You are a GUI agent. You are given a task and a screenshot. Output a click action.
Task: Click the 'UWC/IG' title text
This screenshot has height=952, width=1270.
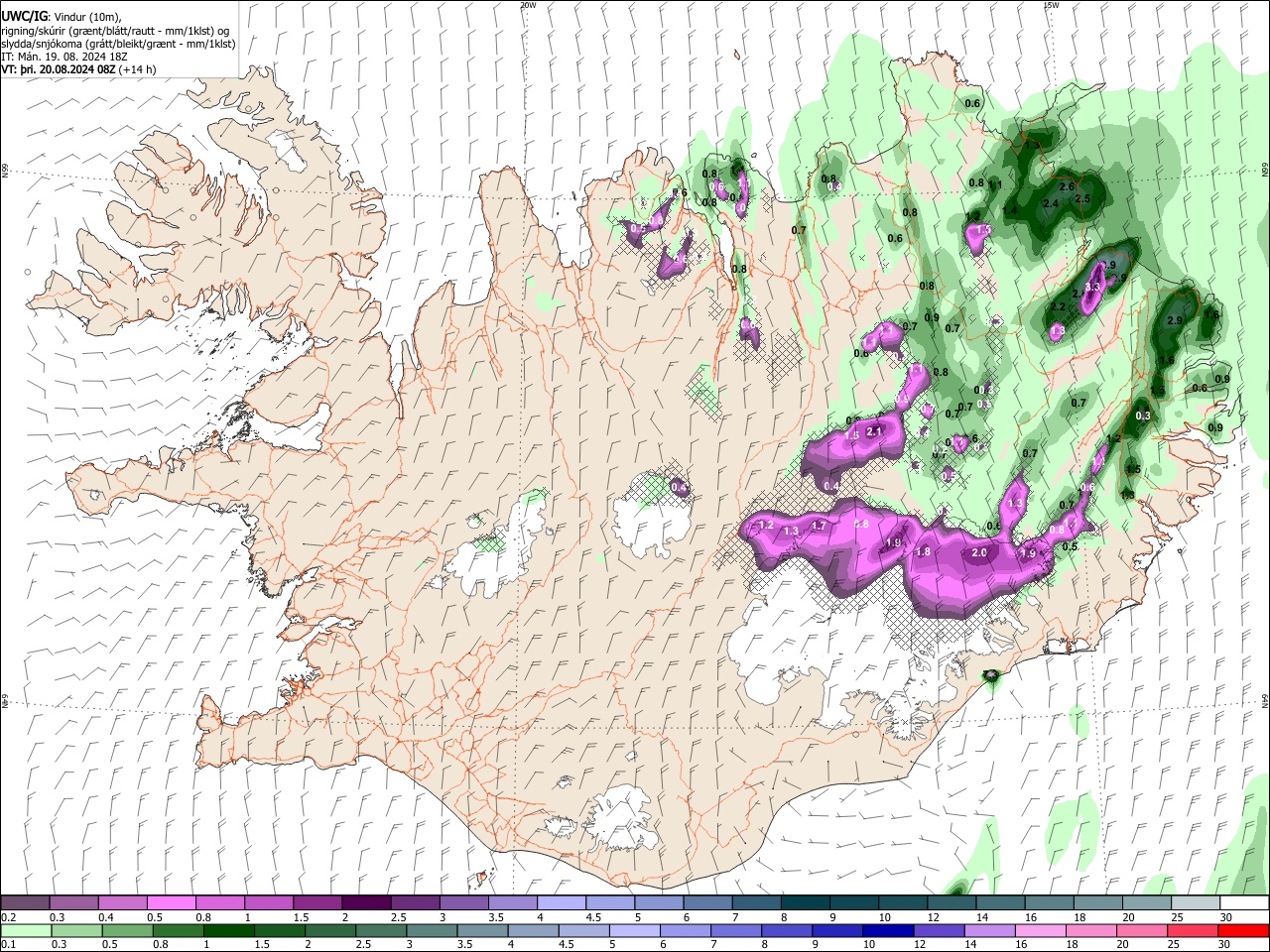pyautogui.click(x=24, y=16)
